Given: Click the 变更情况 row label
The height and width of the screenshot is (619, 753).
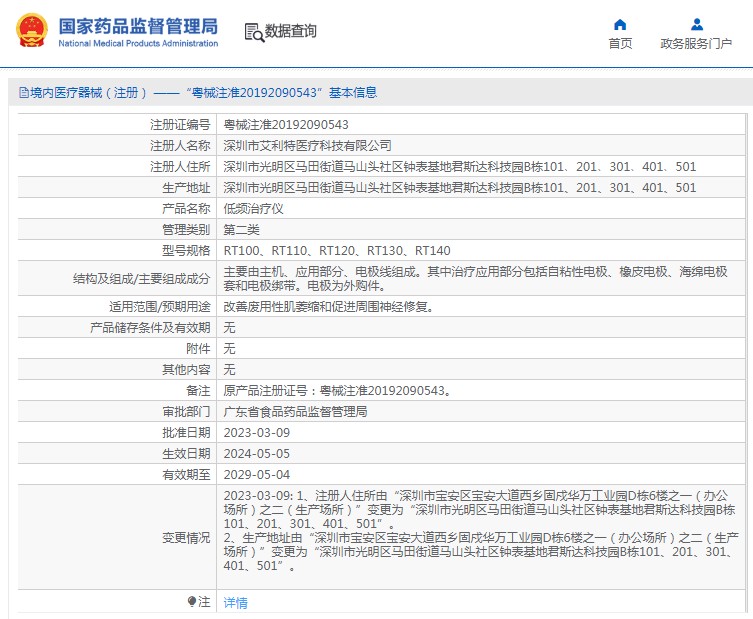Looking at the screenshot, I should [x=186, y=538].
